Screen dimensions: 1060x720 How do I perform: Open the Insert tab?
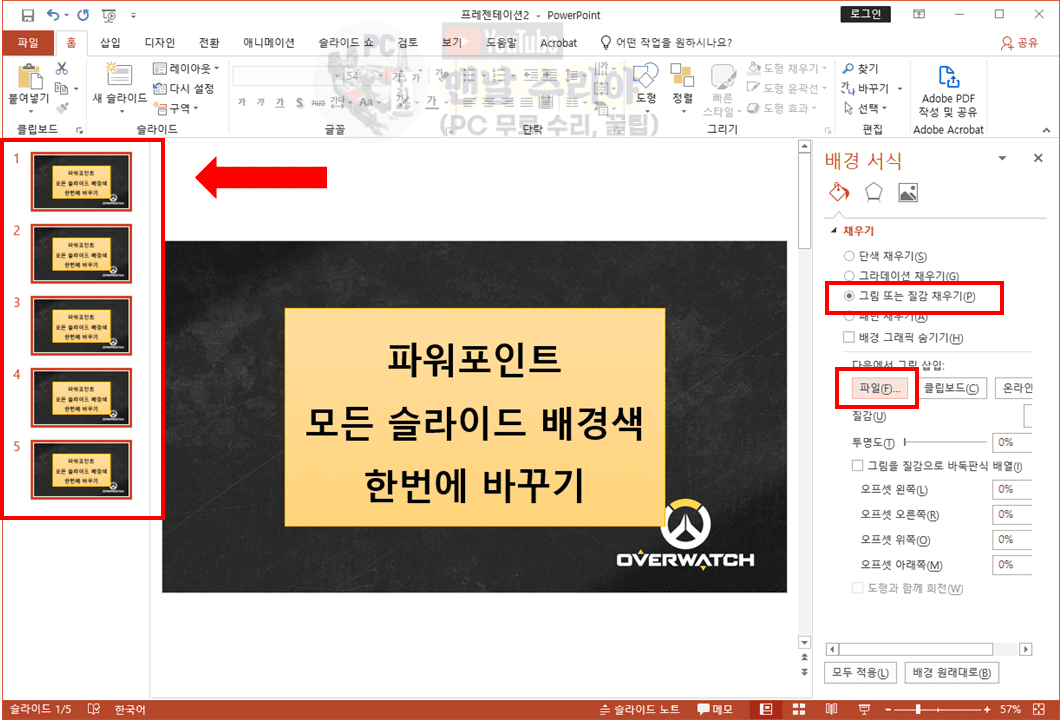(110, 43)
